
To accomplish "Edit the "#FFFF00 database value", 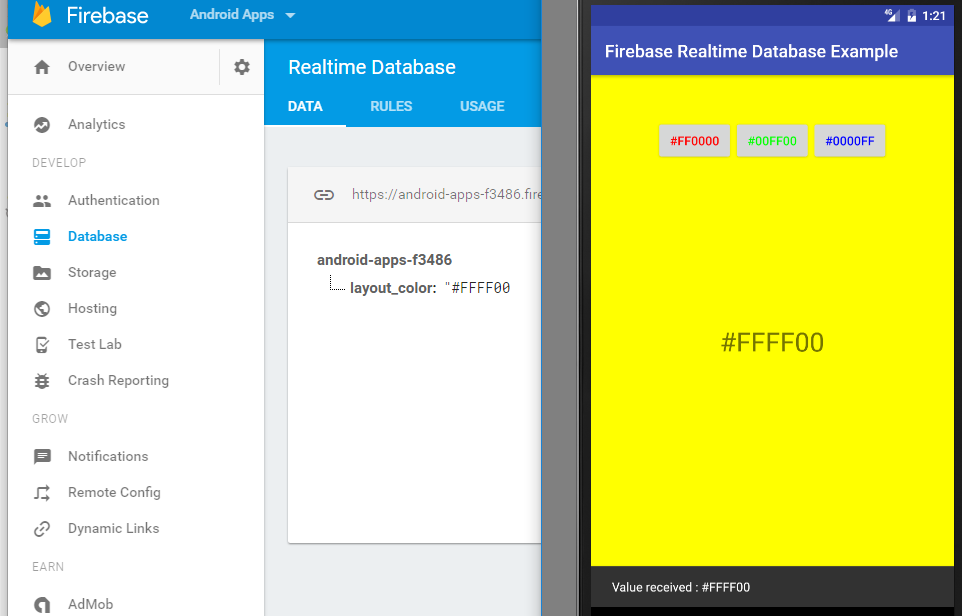I will pos(477,288).
